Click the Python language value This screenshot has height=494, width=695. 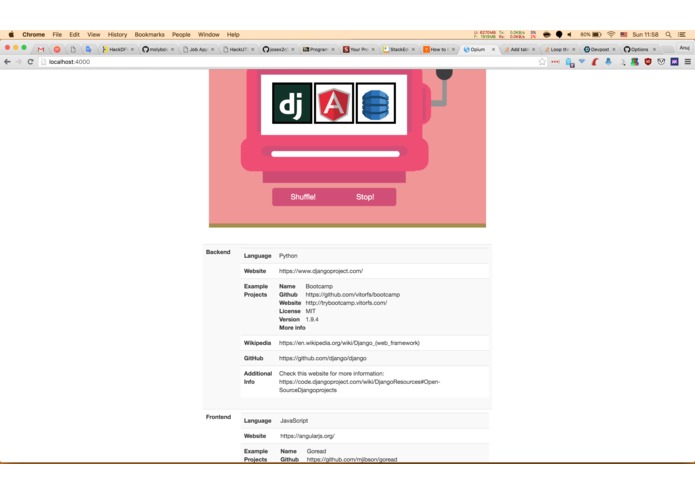tap(288, 256)
